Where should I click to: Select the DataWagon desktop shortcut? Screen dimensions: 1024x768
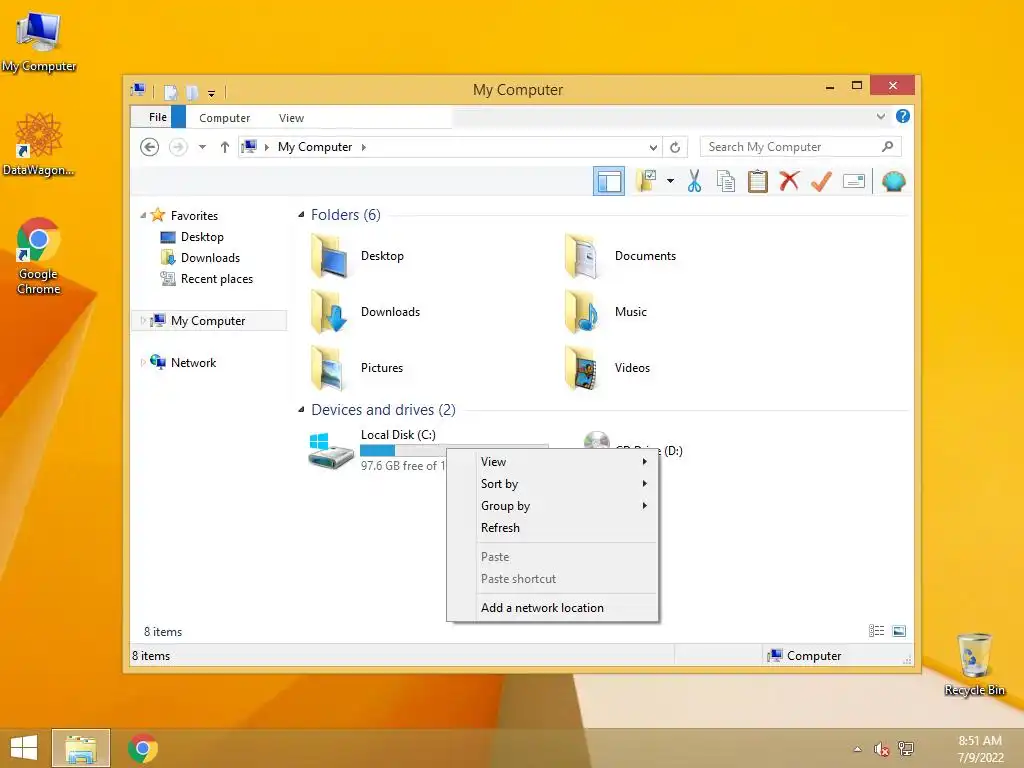click(x=39, y=145)
